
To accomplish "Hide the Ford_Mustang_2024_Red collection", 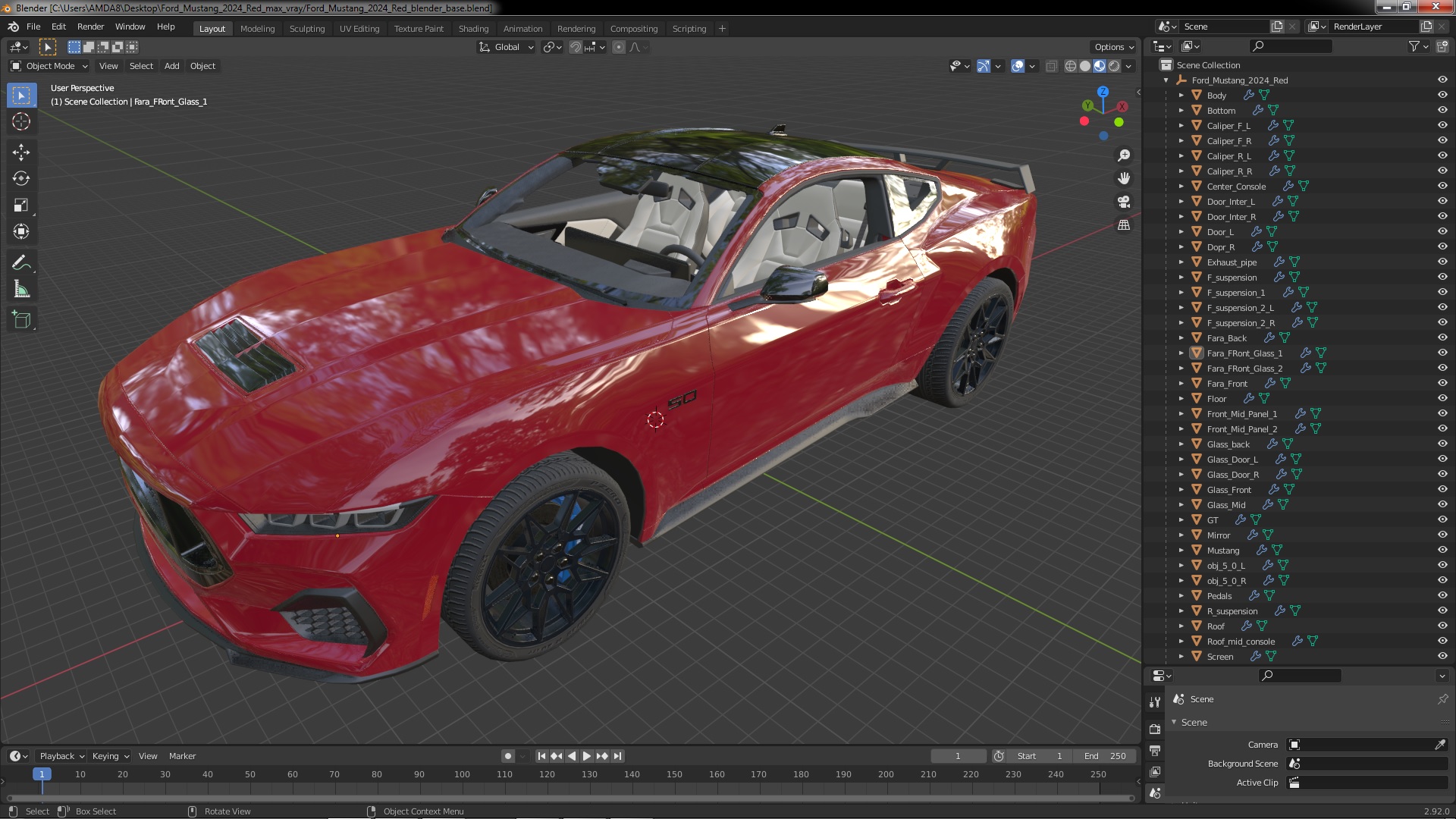I will point(1442,80).
